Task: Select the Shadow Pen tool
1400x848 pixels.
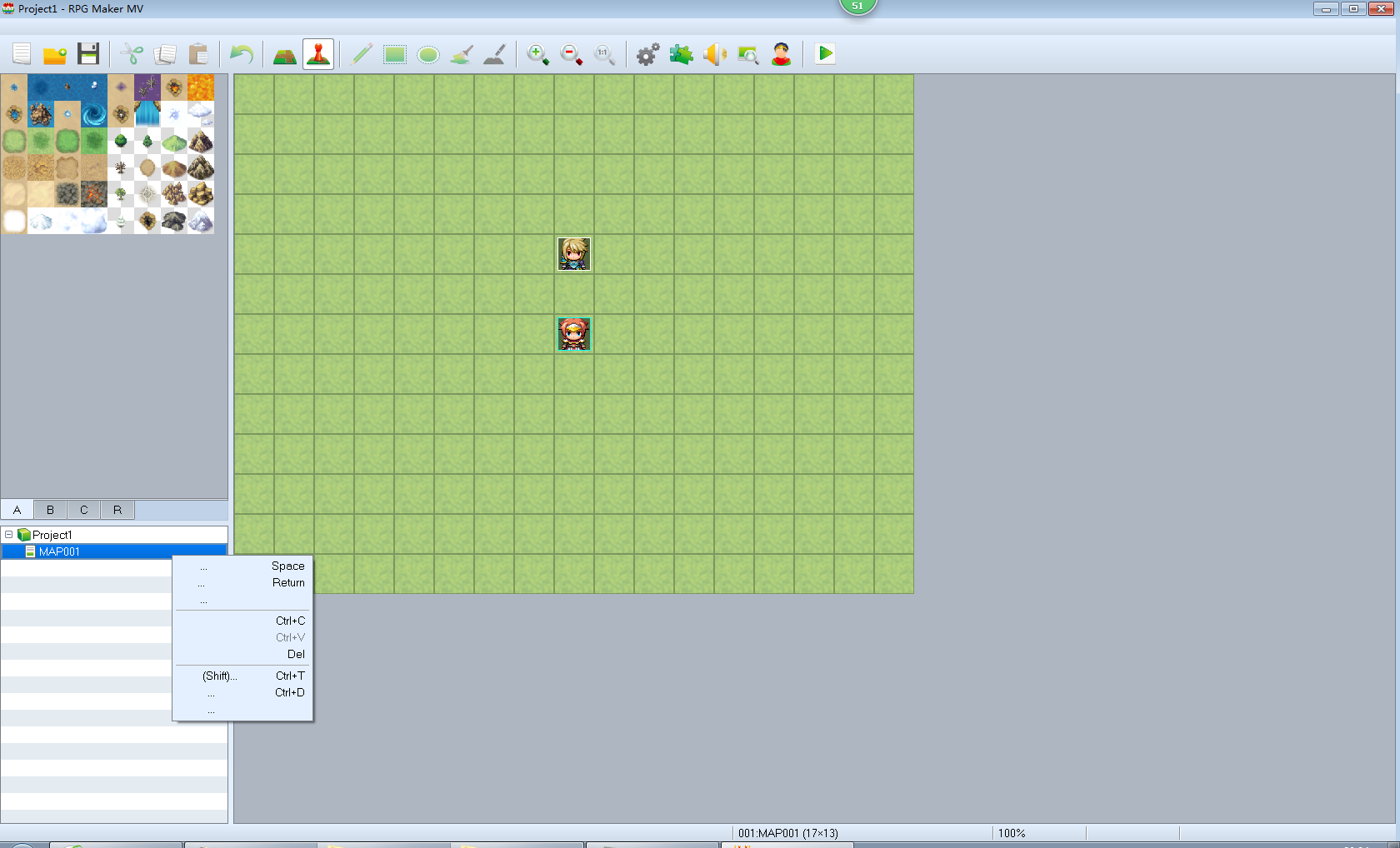Action: tap(495, 54)
